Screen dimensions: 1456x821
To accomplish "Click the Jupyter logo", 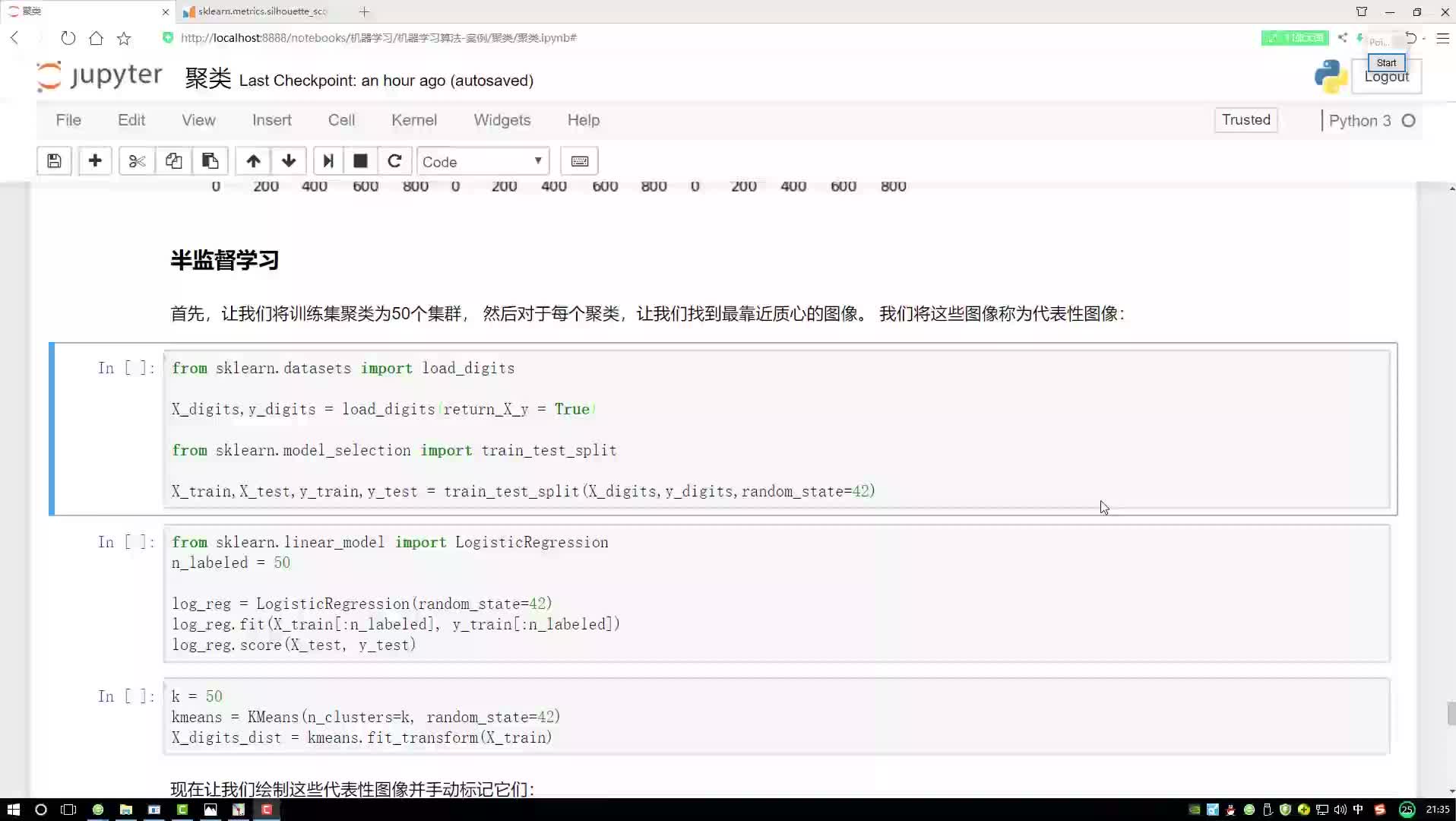I will tap(100, 76).
